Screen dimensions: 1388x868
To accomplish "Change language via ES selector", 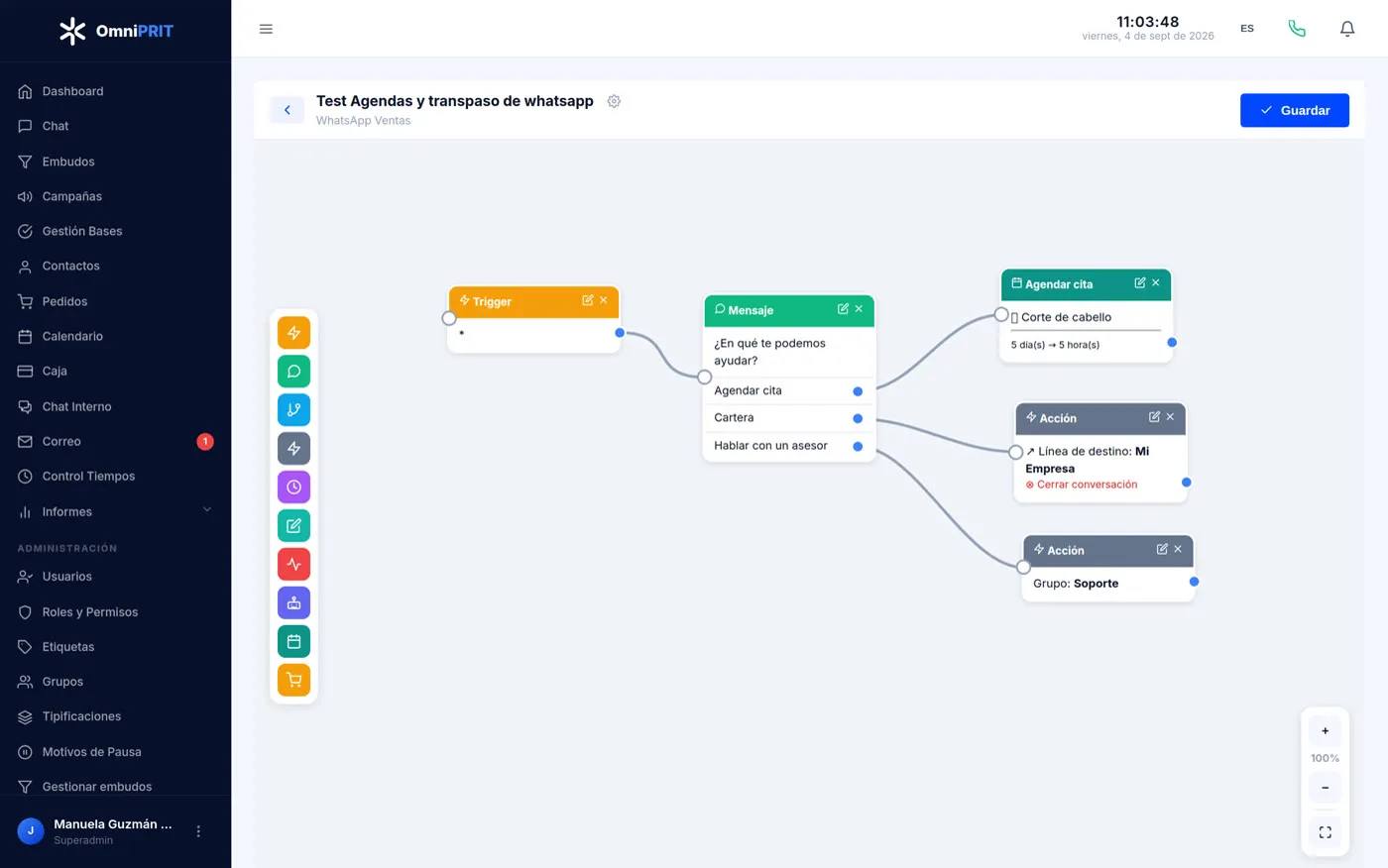I will click(x=1247, y=29).
